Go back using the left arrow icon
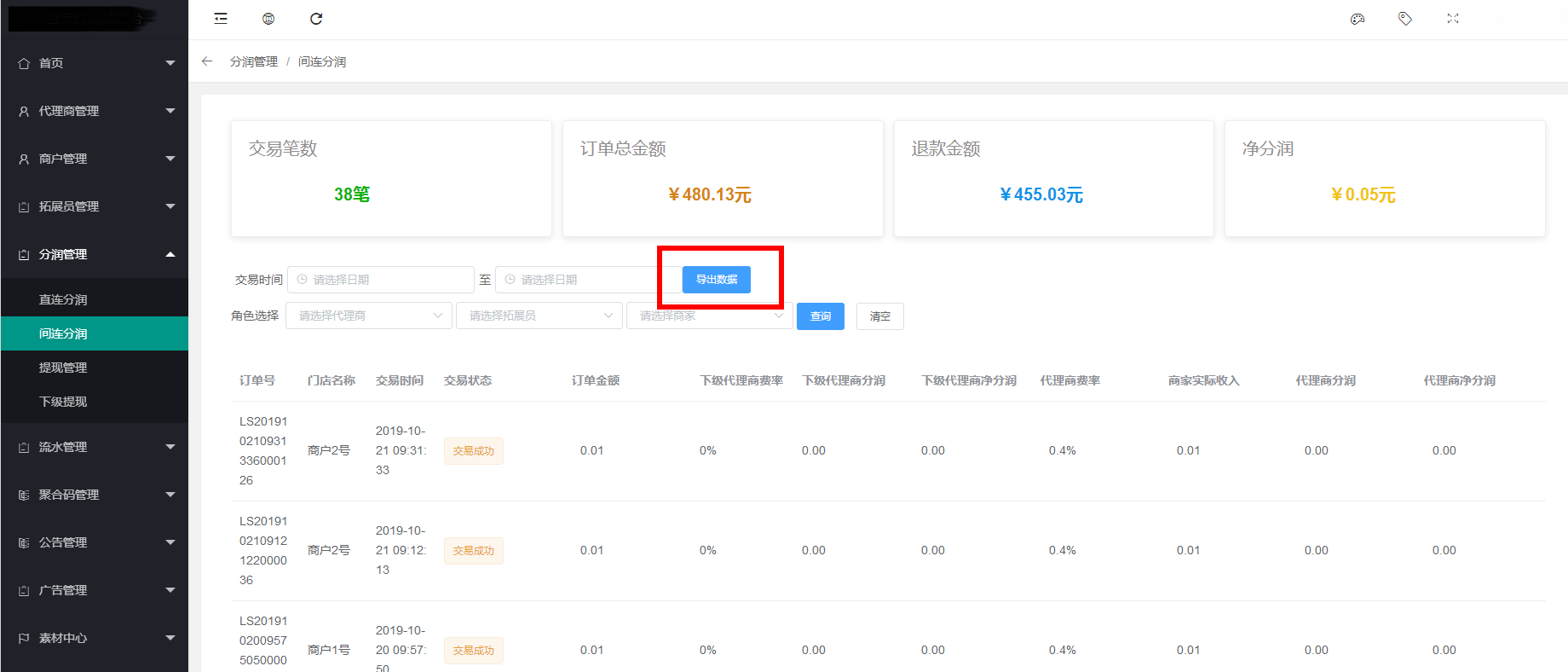1568x672 pixels. point(207,61)
